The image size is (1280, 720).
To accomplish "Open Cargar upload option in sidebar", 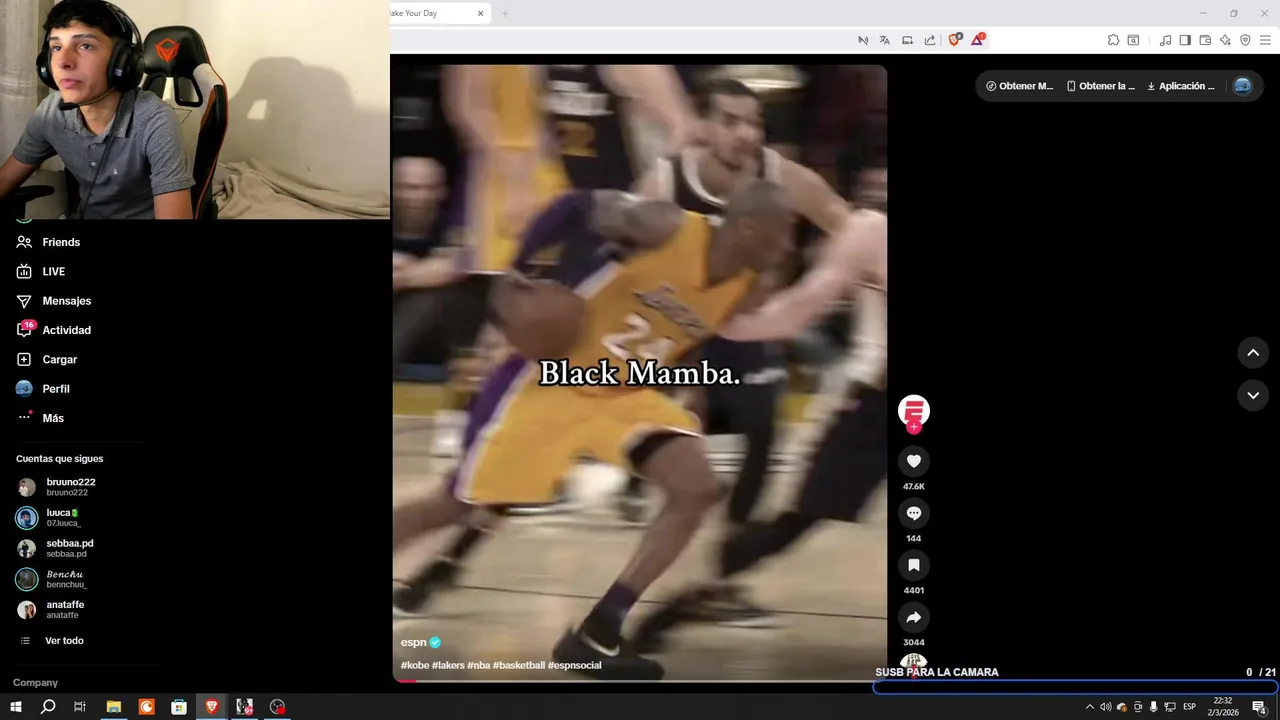I will [x=47, y=359].
